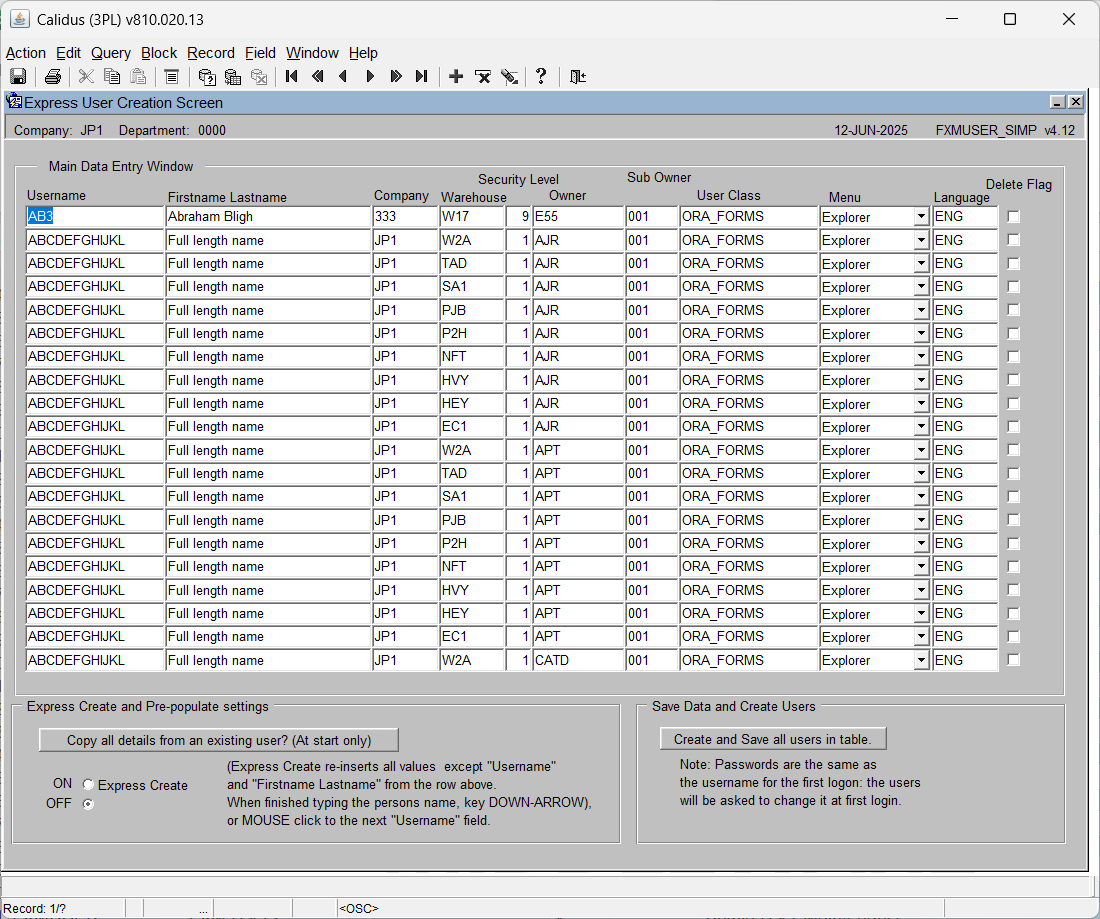This screenshot has height=919, width=1100.
Task: Open the Record menu
Action: (210, 53)
